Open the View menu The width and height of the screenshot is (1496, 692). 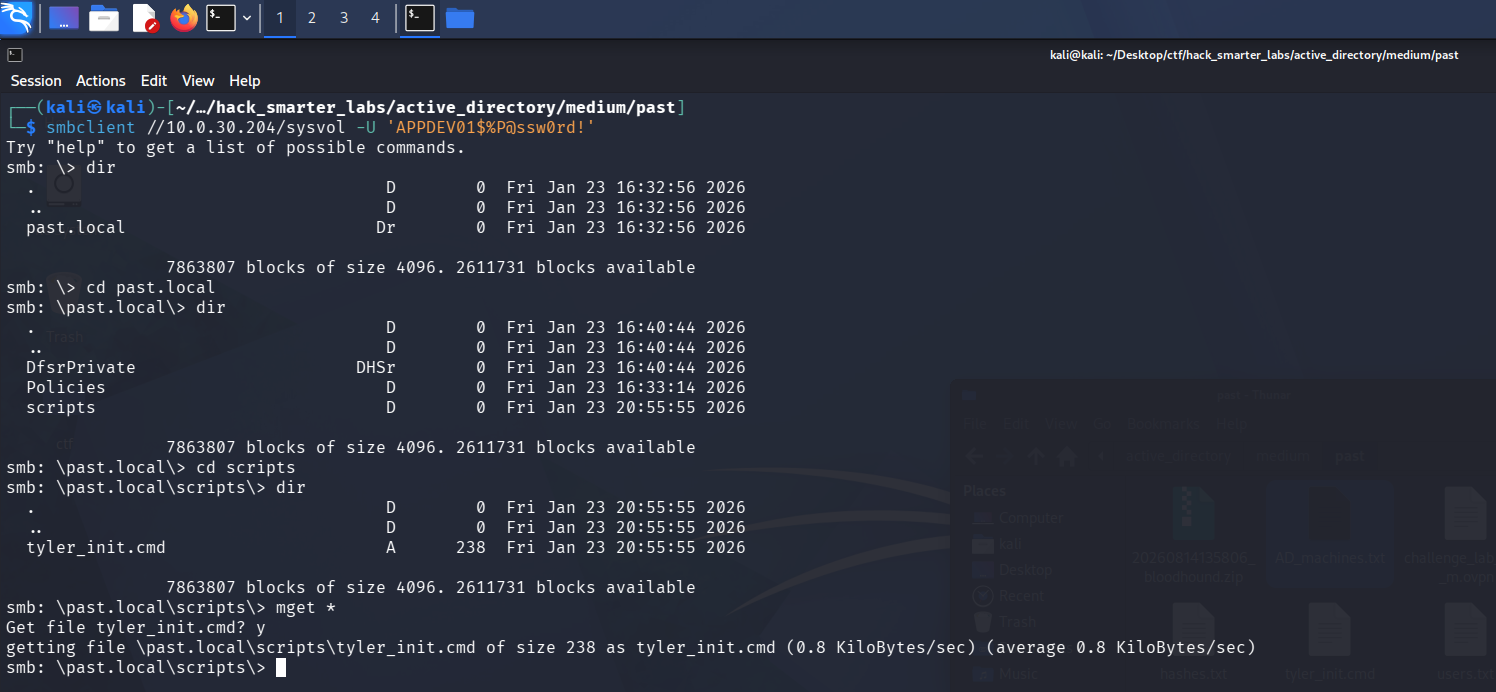(x=198, y=81)
